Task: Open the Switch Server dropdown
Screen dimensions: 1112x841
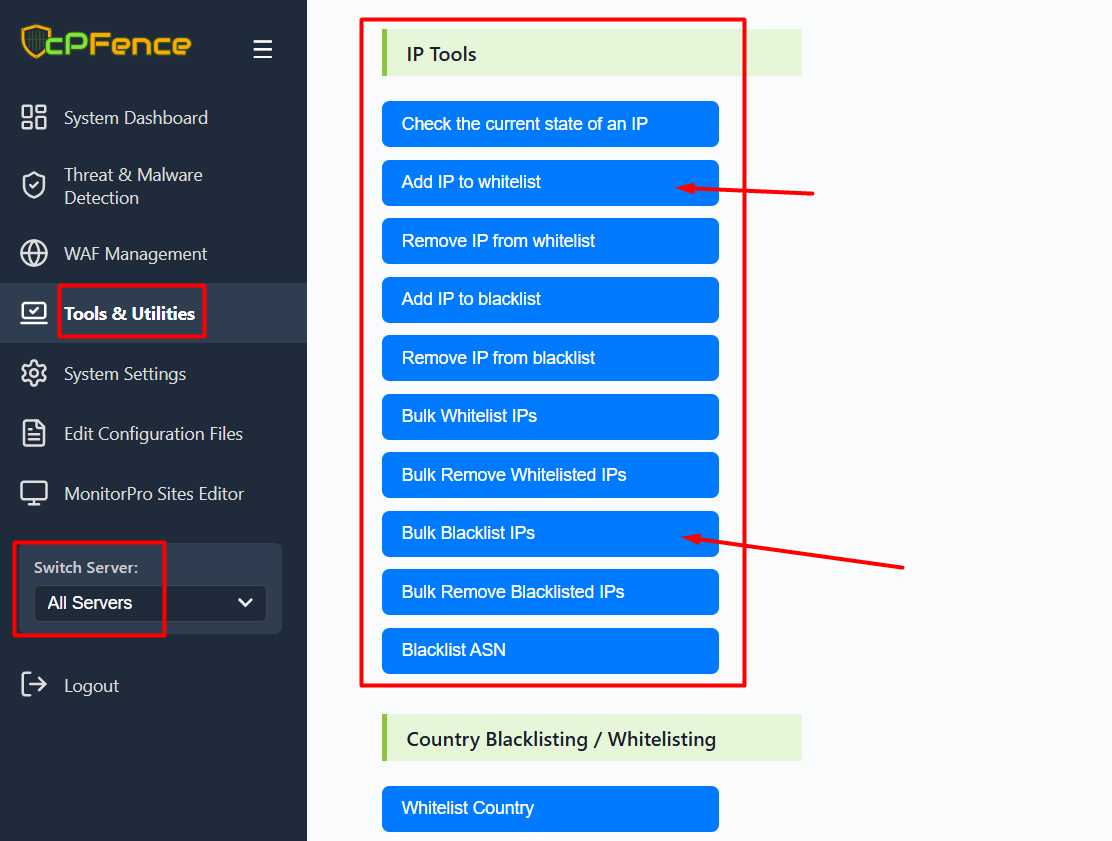Action: click(150, 603)
